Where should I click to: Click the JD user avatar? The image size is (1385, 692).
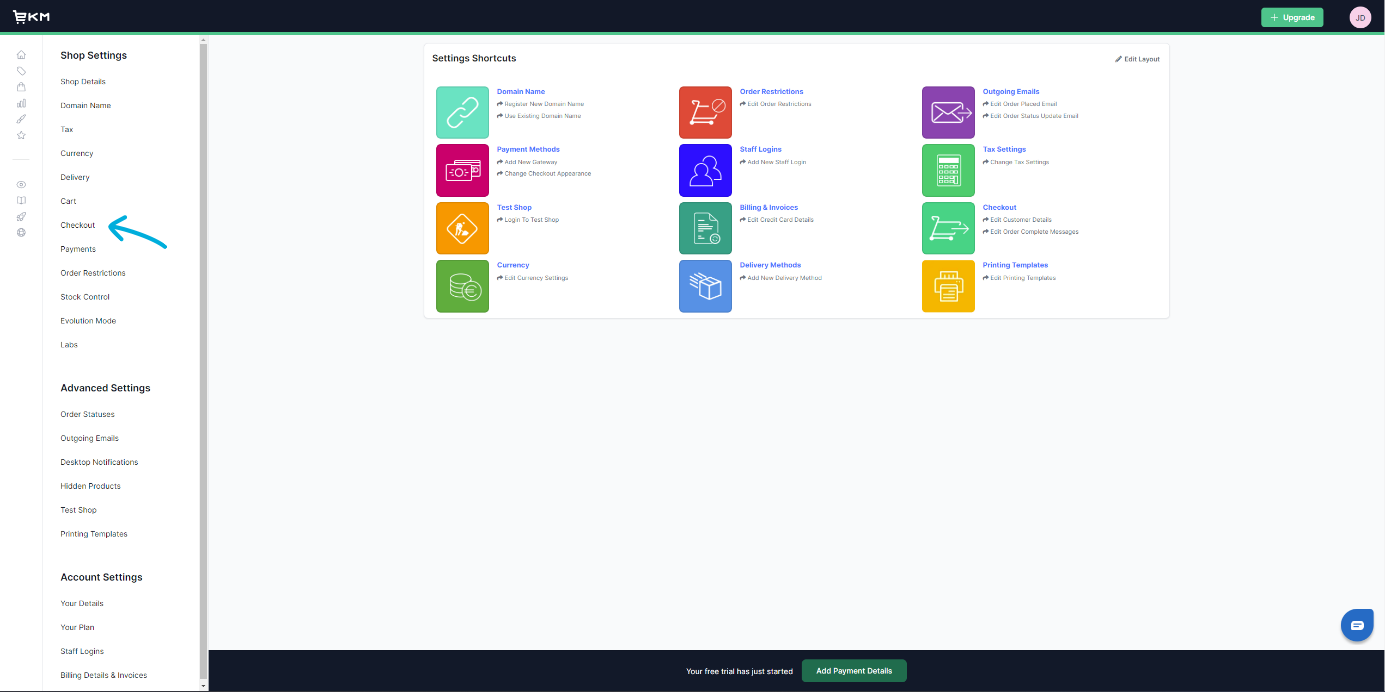1360,17
